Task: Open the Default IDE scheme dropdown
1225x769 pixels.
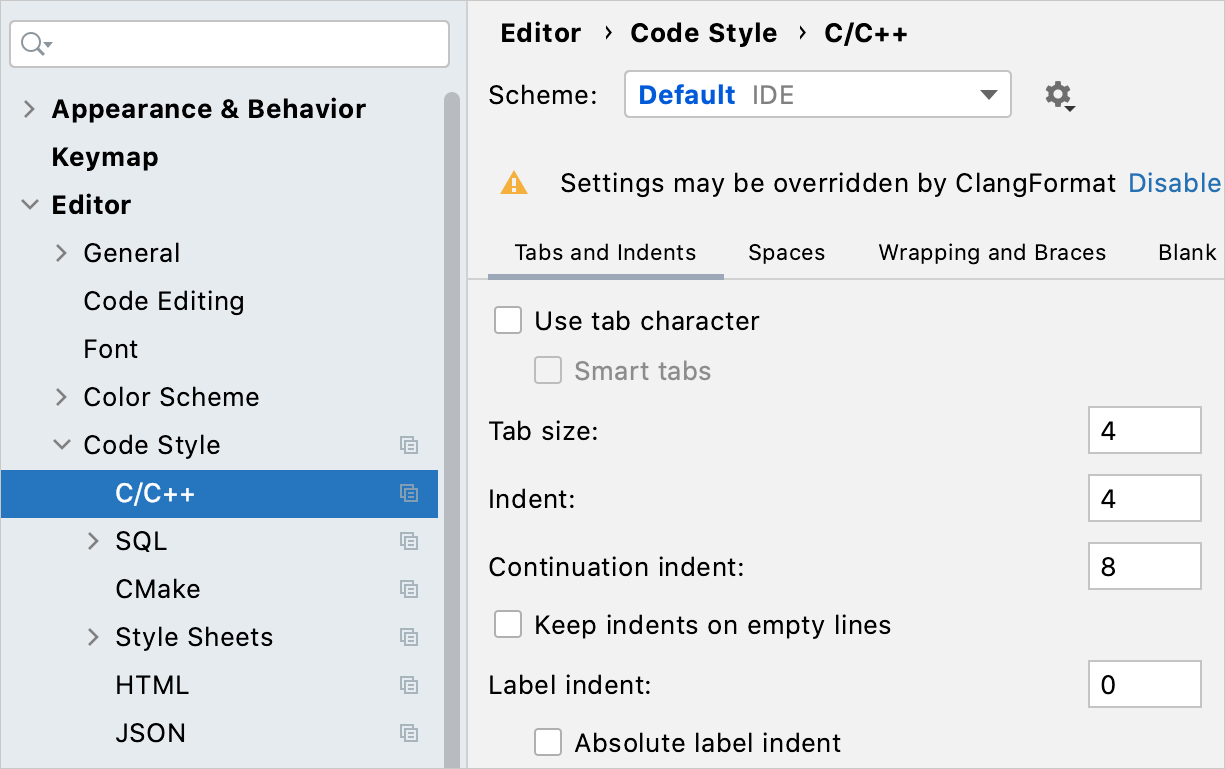Action: (817, 94)
